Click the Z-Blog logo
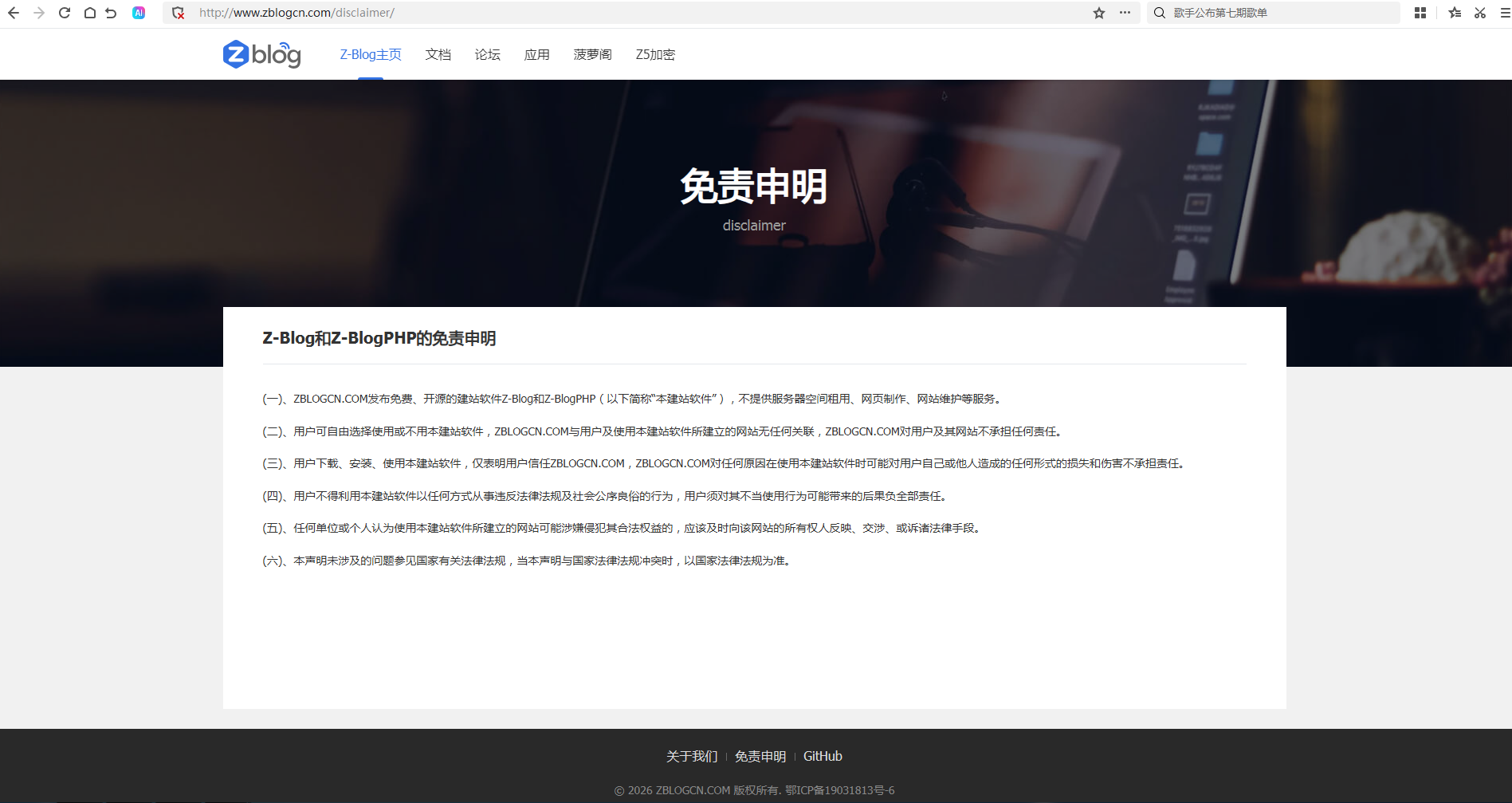 [x=261, y=54]
